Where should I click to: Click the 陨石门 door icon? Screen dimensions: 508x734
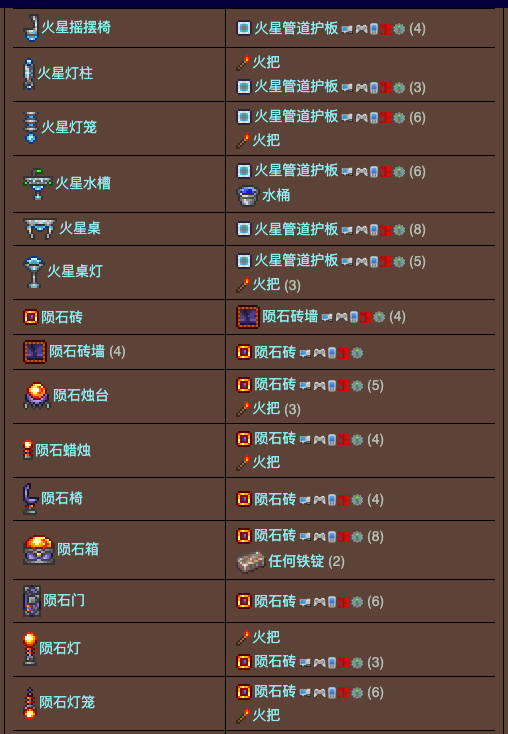[x=32, y=601]
